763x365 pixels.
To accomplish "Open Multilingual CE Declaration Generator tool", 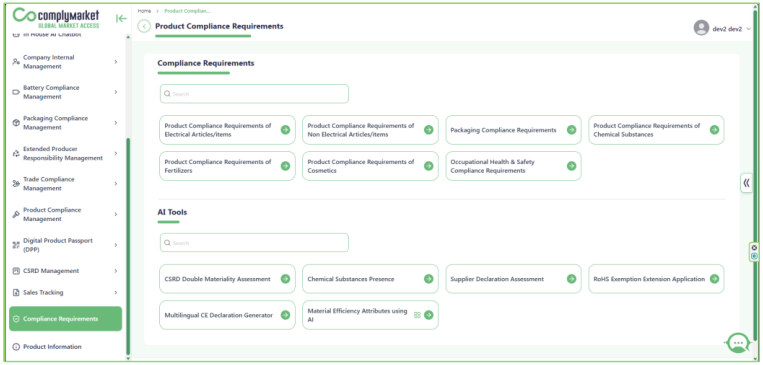I will [227, 315].
